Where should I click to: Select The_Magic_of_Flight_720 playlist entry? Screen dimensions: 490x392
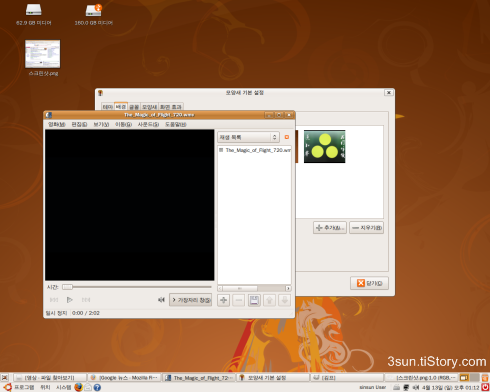(255, 150)
